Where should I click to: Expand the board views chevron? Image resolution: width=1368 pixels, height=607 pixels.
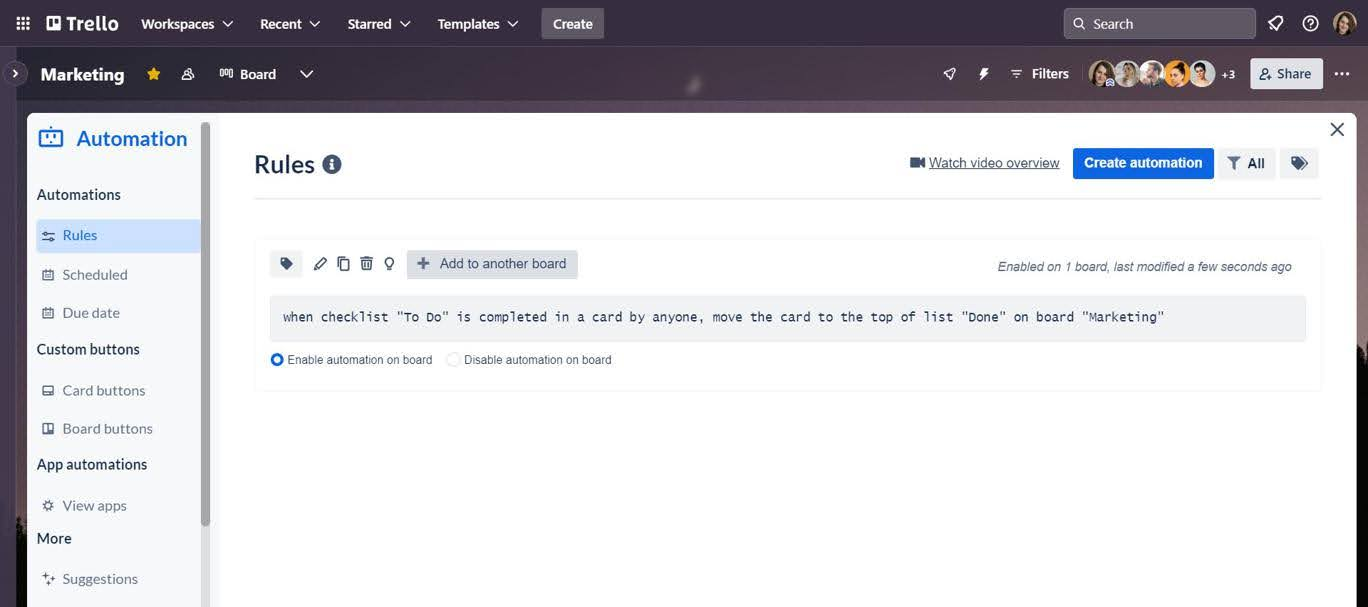click(x=306, y=74)
